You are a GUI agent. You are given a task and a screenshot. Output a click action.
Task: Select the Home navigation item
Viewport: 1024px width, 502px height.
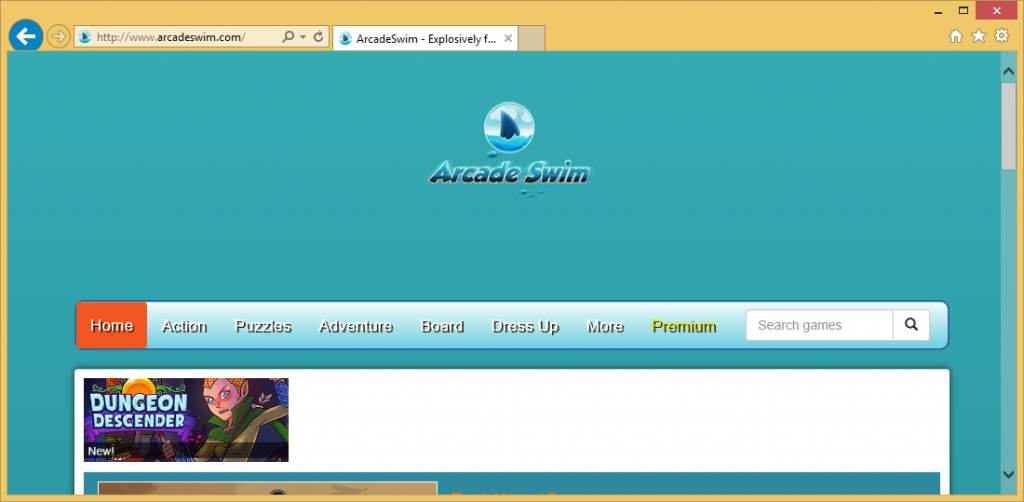pyautogui.click(x=111, y=326)
